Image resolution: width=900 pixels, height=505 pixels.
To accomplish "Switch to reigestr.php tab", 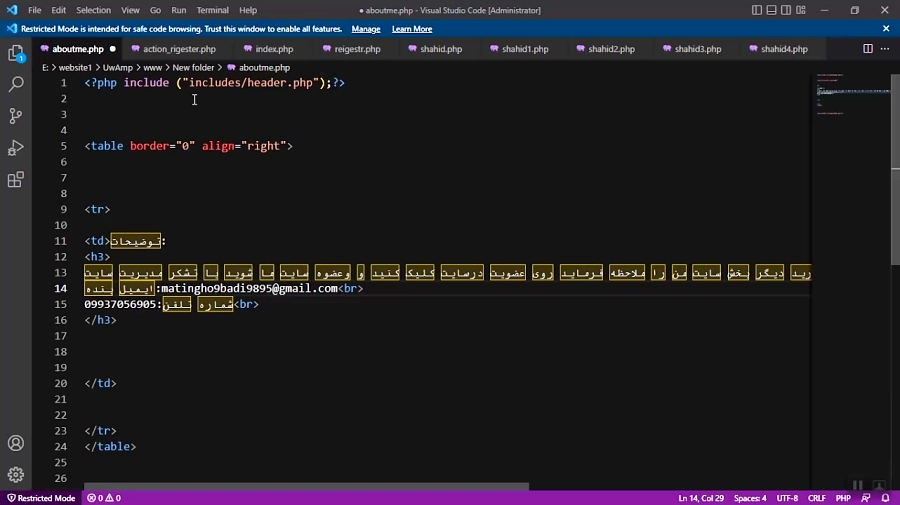I will (x=357, y=49).
